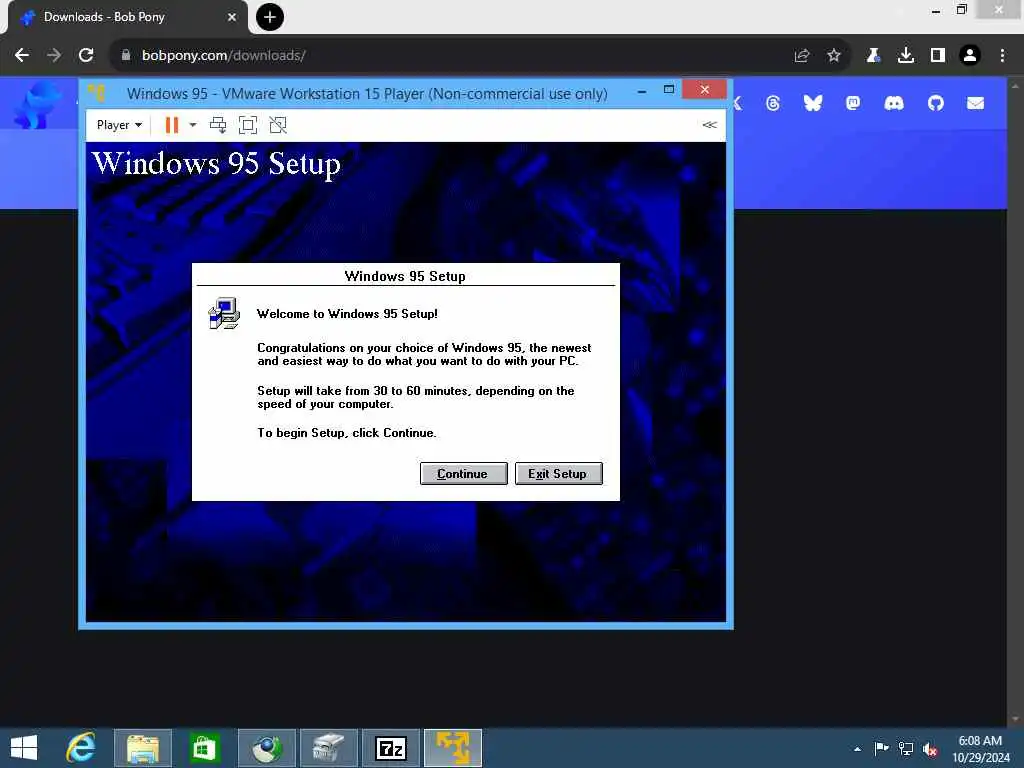Expand the power options dropdown arrow
The image size is (1024, 768).
click(x=193, y=125)
